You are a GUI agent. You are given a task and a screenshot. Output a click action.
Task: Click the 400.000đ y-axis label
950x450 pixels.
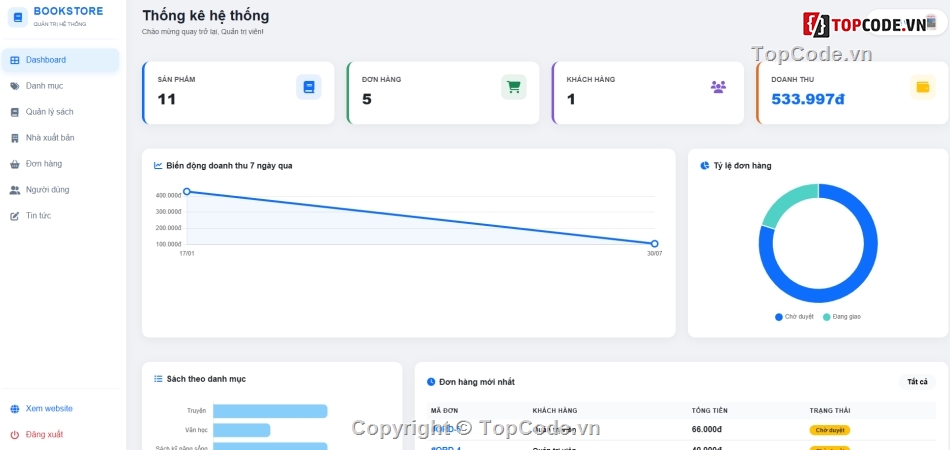168,196
